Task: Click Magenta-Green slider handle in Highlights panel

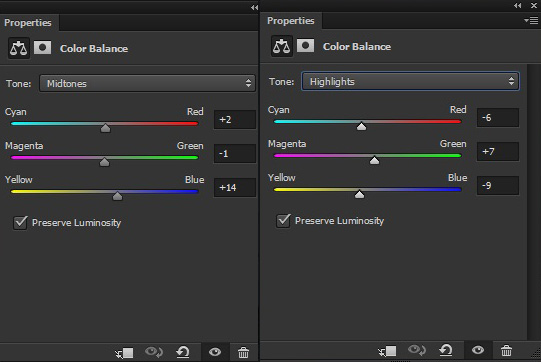Action: click(x=374, y=160)
